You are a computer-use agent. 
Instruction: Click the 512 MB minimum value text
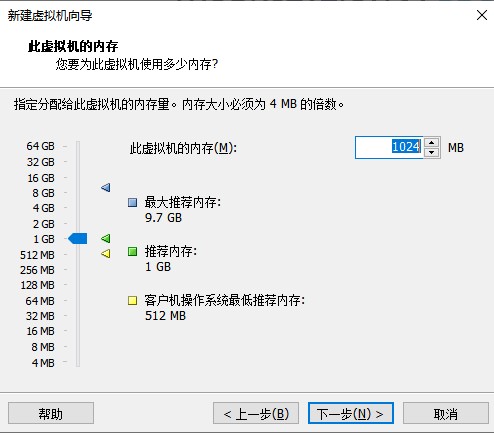[x=165, y=316]
